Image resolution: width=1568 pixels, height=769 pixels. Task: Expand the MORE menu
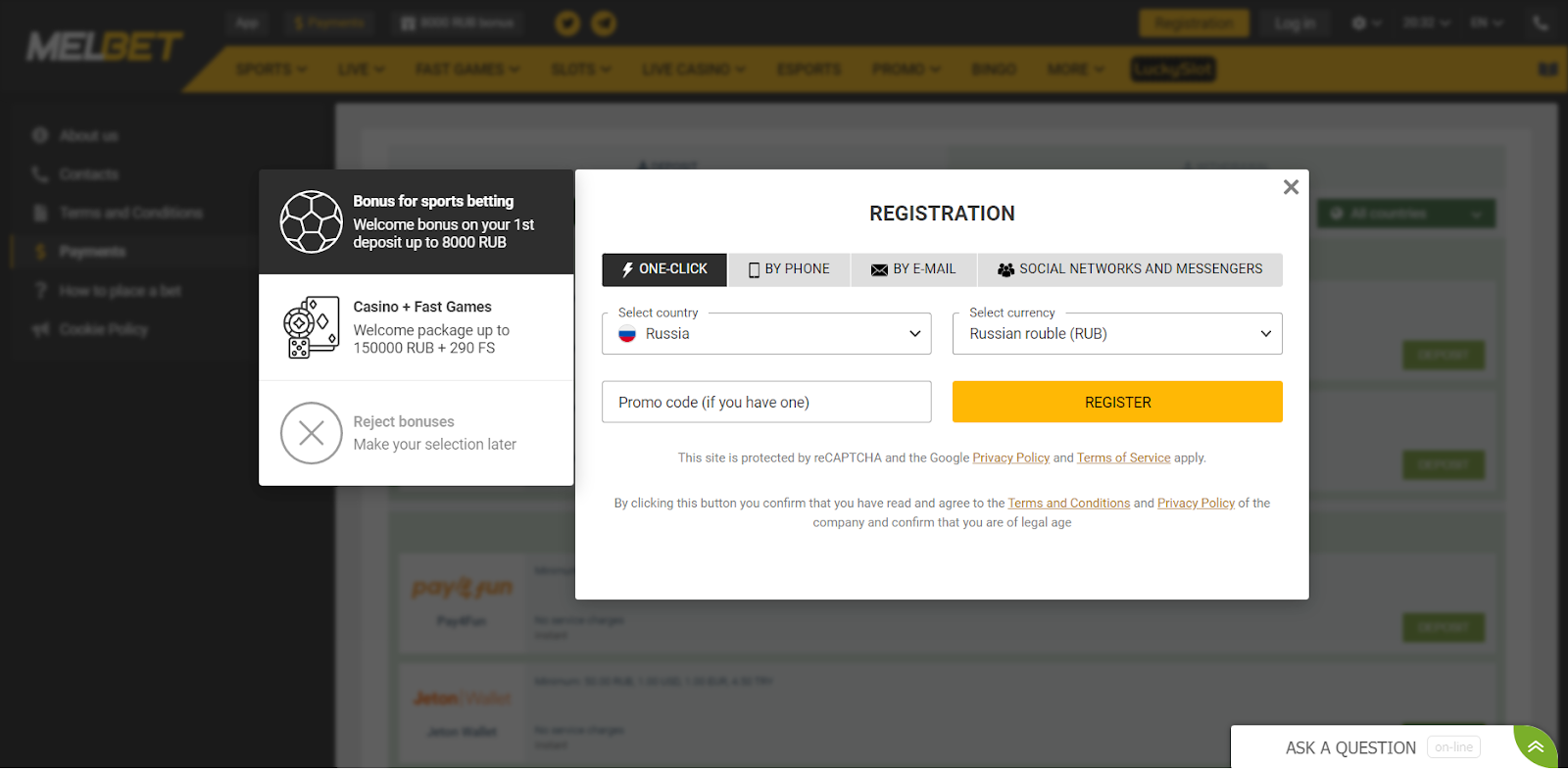pyautogui.click(x=1075, y=70)
